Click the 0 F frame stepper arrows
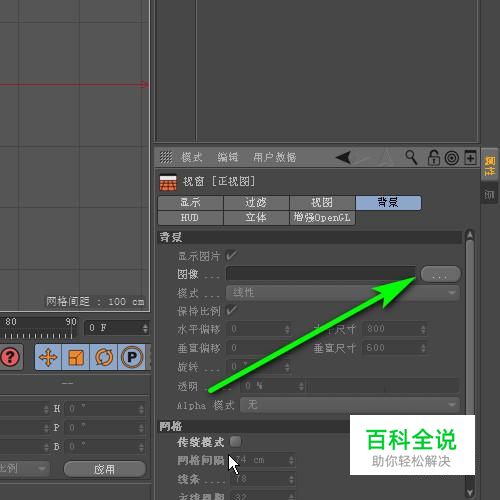This screenshot has height=500, width=500. pos(145,328)
